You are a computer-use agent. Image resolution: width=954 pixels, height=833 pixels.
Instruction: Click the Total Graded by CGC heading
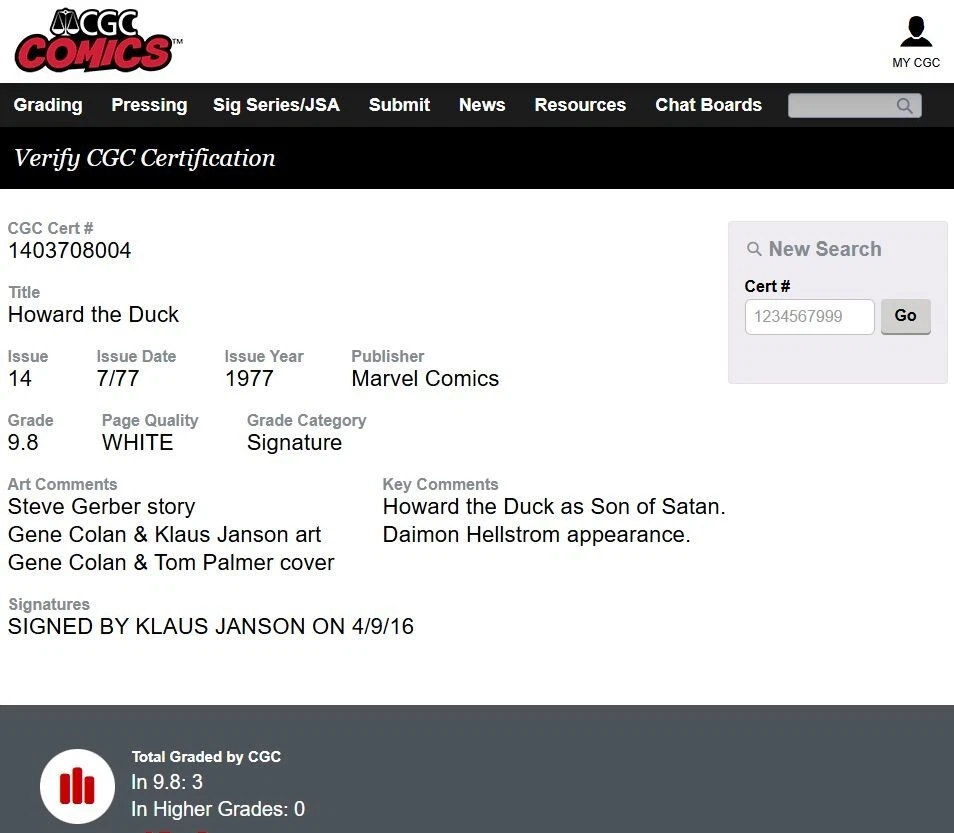click(x=206, y=756)
